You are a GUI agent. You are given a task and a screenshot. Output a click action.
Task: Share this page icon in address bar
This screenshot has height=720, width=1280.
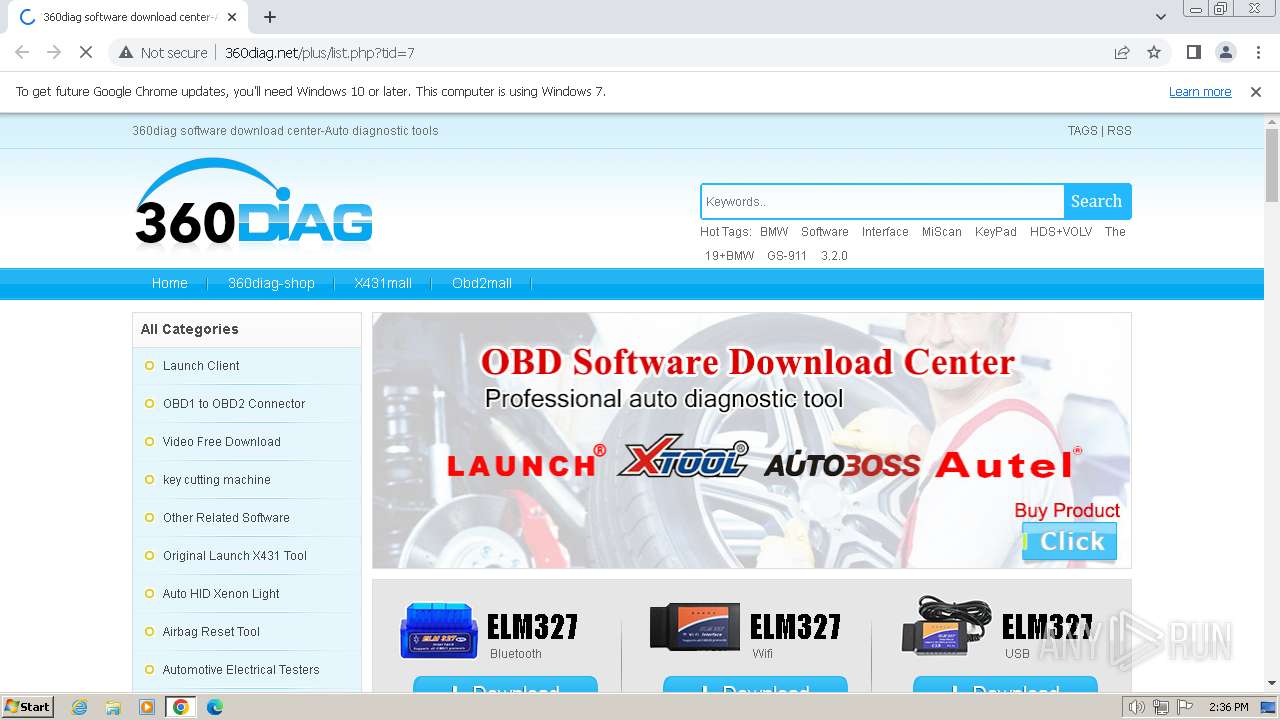(x=1122, y=53)
